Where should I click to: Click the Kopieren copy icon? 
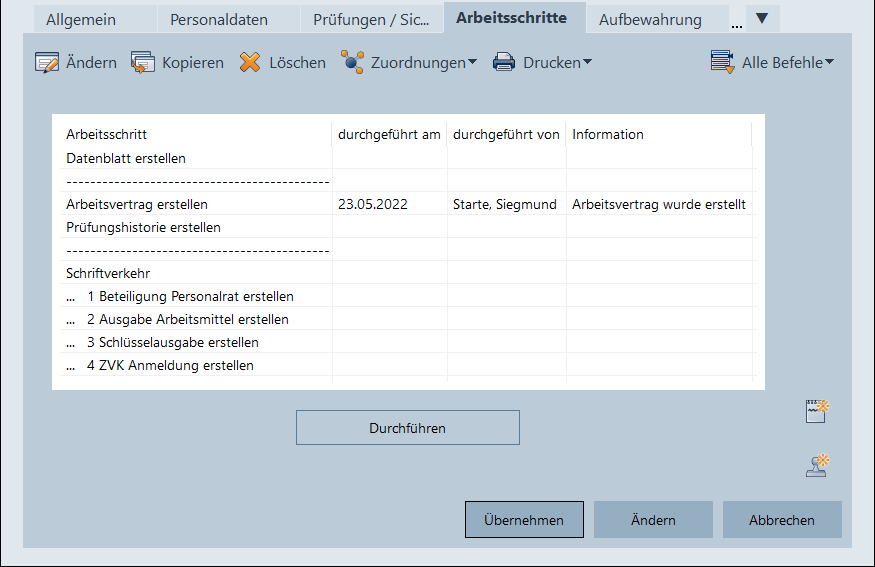[x=143, y=63]
